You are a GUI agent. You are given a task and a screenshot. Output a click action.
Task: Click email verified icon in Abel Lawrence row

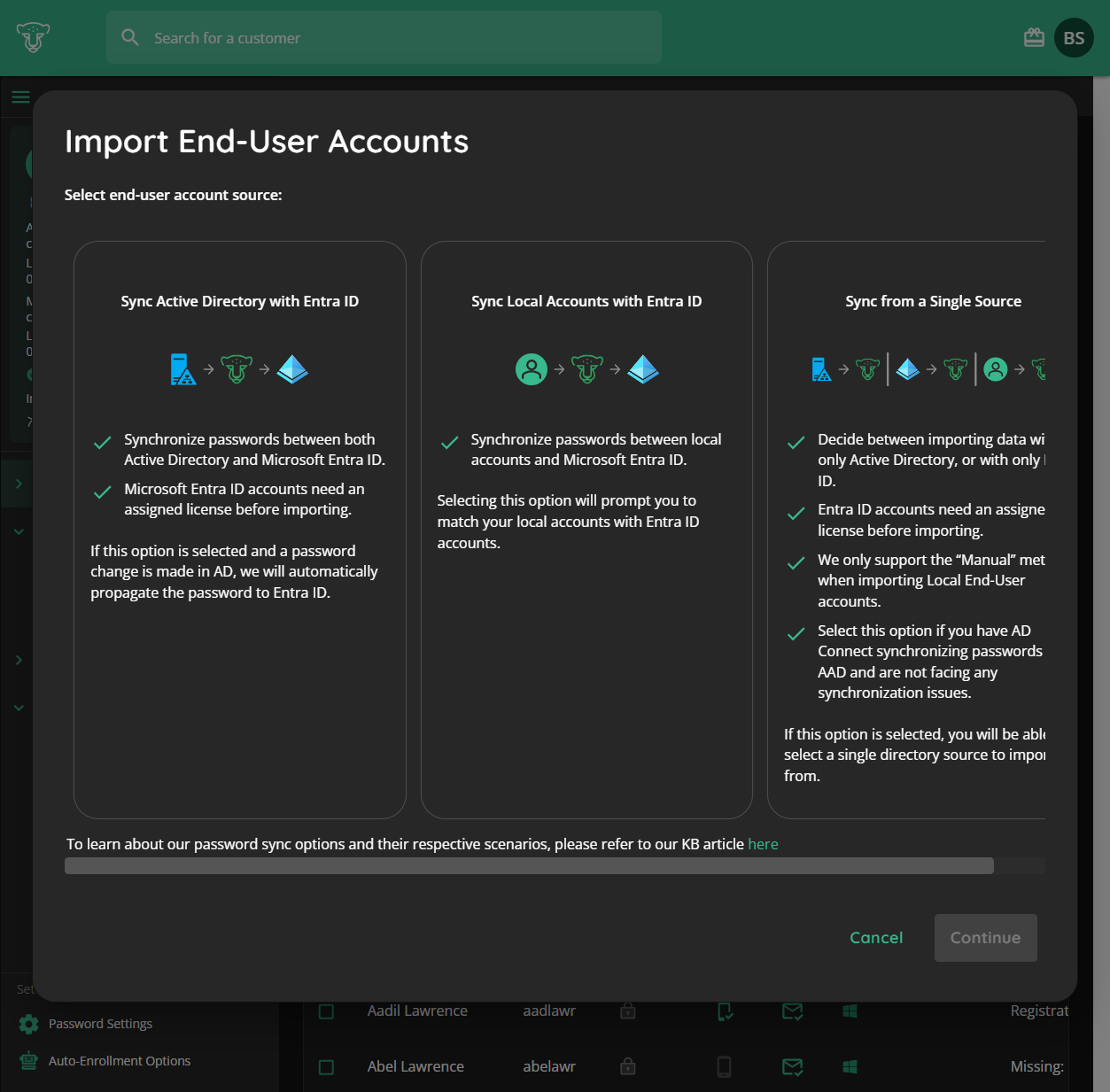[793, 1067]
